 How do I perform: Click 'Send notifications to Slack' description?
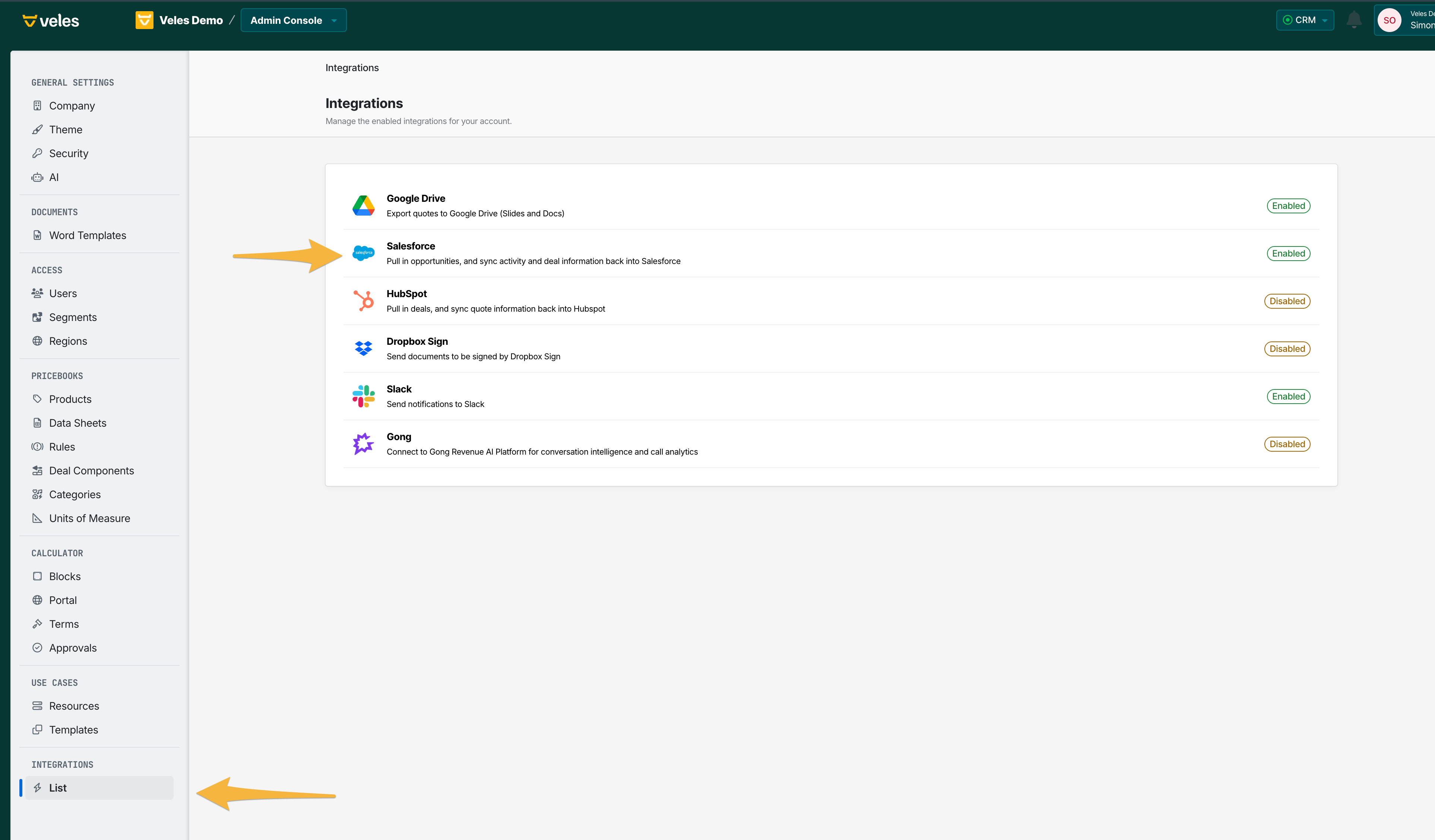coord(435,405)
